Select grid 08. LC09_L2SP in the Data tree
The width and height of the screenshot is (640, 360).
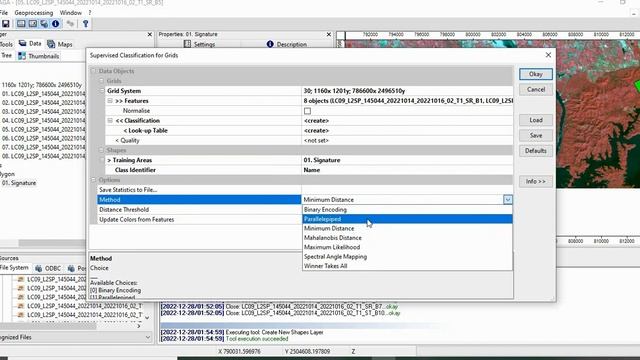coord(43,156)
